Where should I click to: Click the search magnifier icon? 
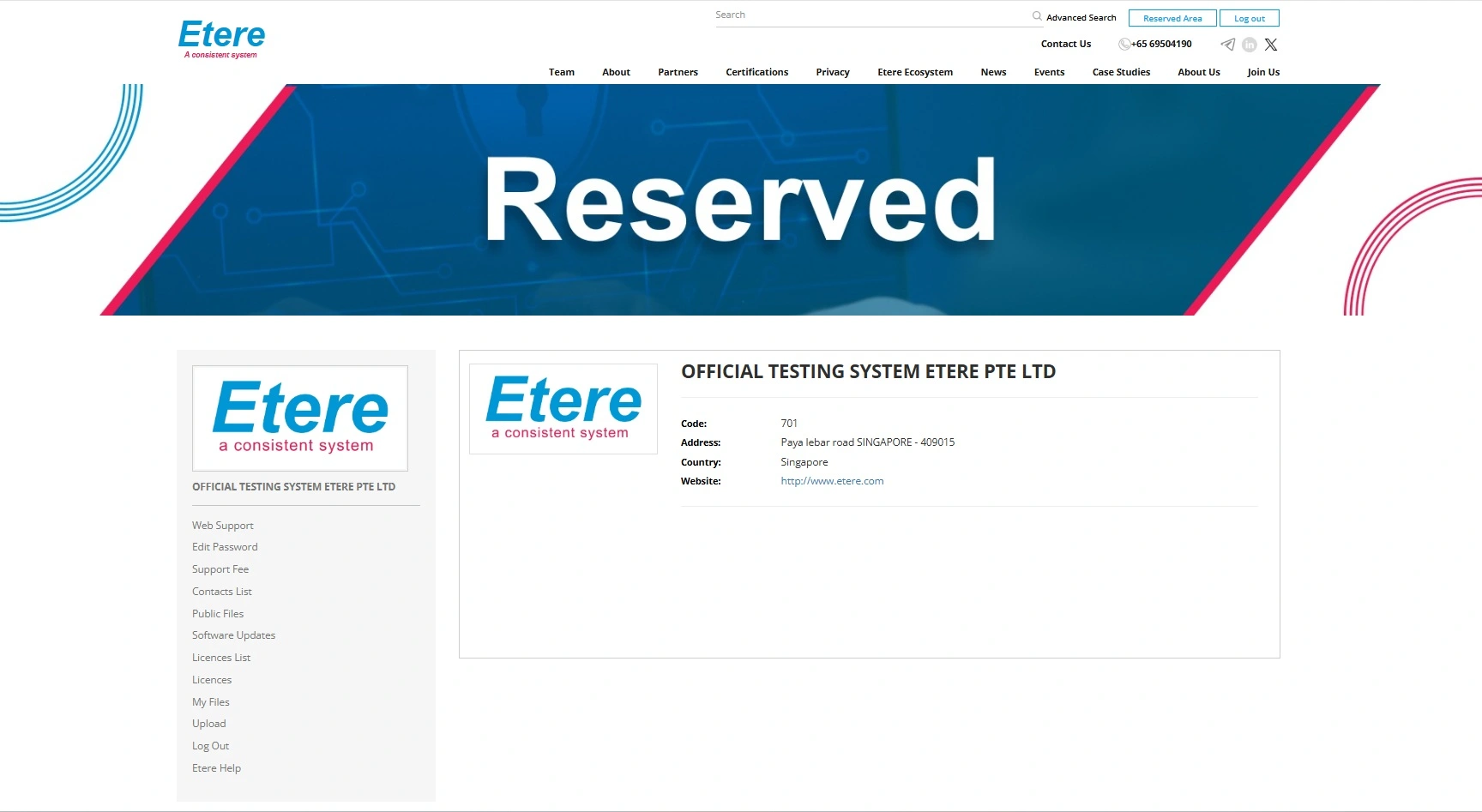click(x=1037, y=15)
